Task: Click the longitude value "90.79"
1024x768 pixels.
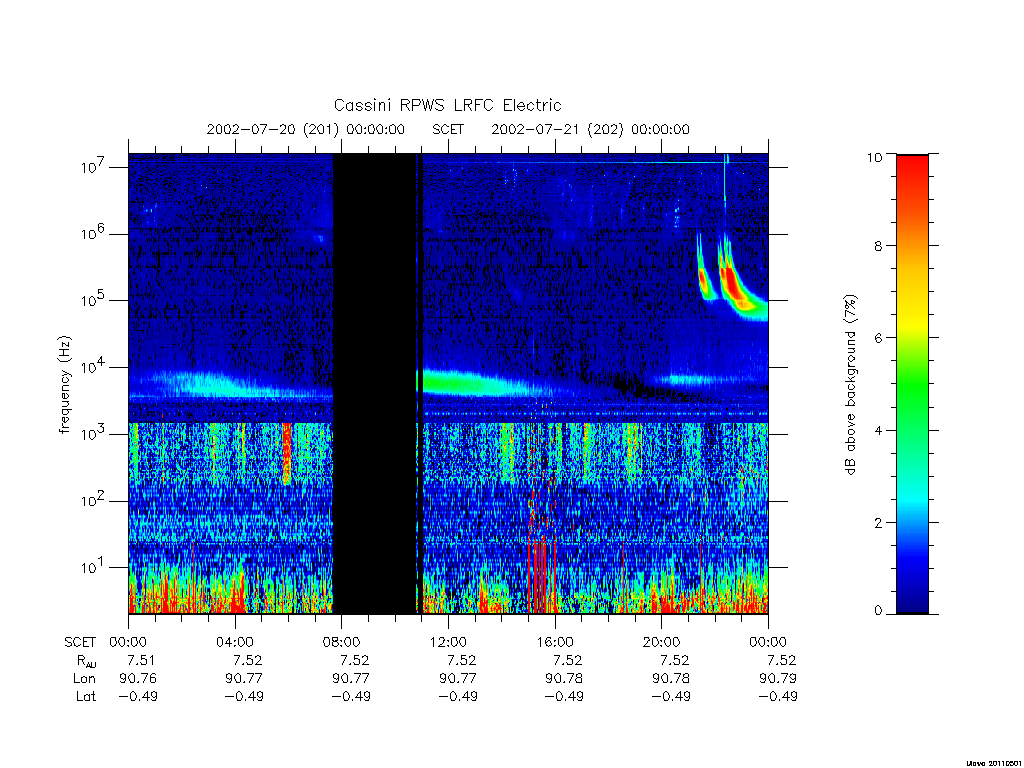Action: point(778,679)
